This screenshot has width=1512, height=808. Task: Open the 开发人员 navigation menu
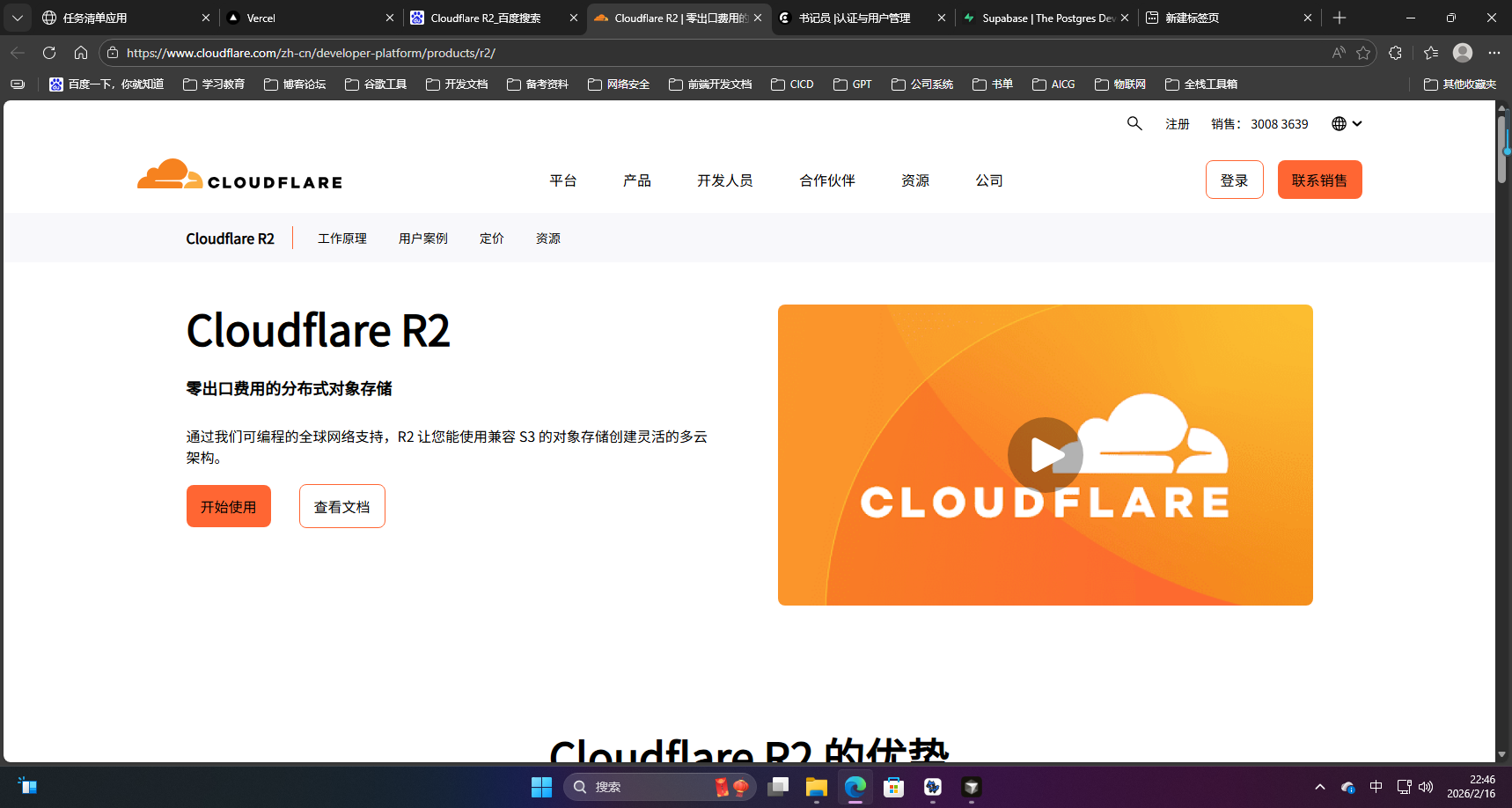click(x=724, y=180)
